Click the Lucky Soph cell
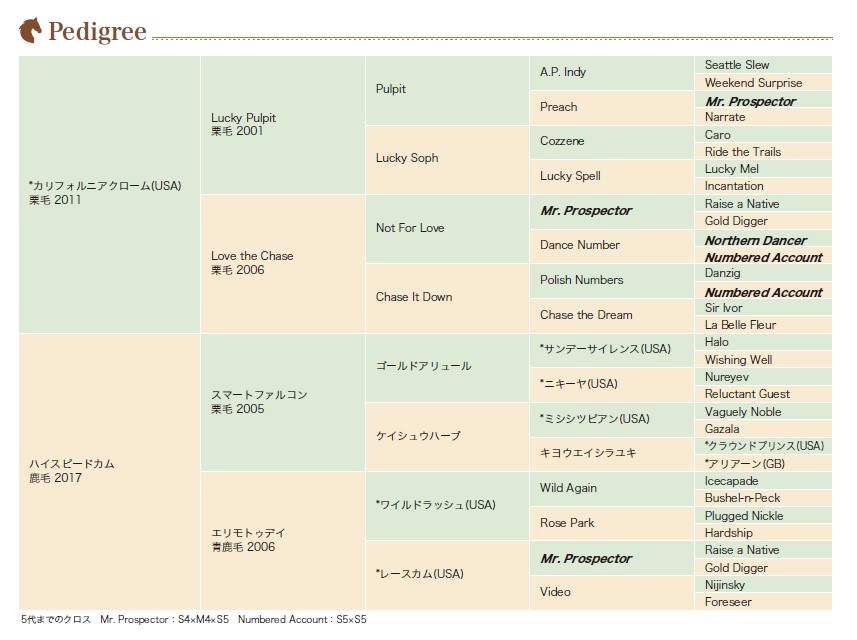The height and width of the screenshot is (640, 857). pos(447,160)
